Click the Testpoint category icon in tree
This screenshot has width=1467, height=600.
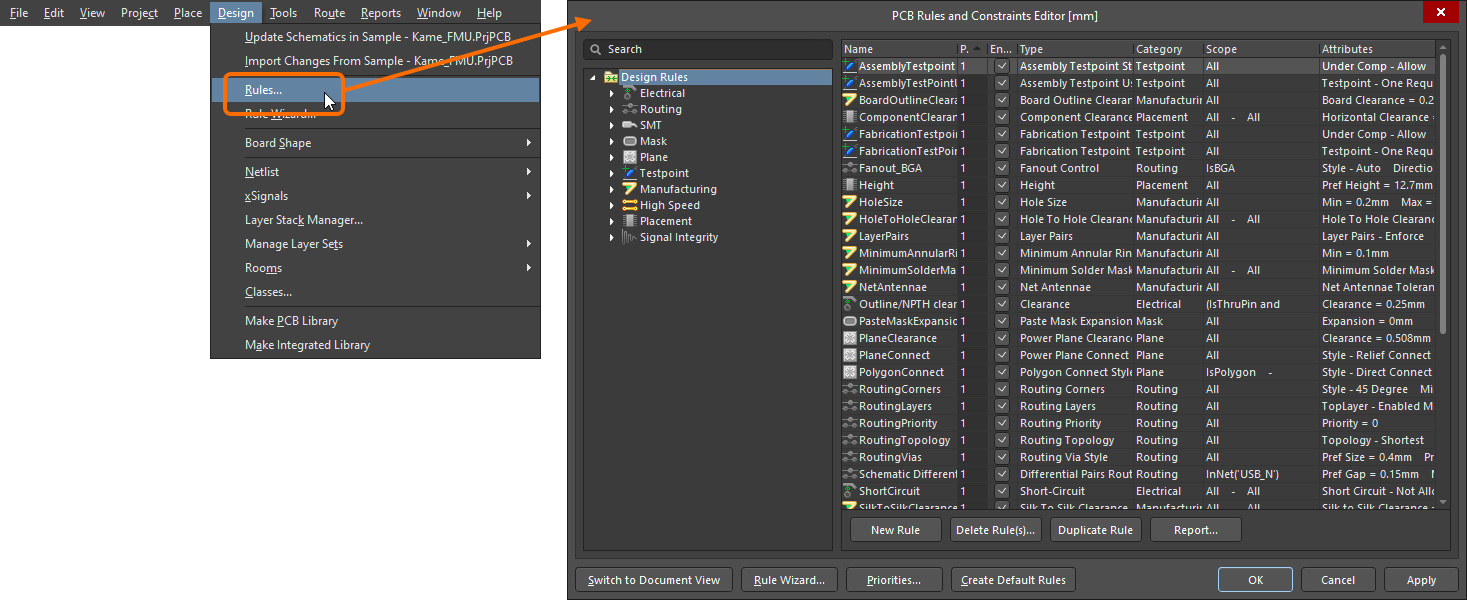630,173
